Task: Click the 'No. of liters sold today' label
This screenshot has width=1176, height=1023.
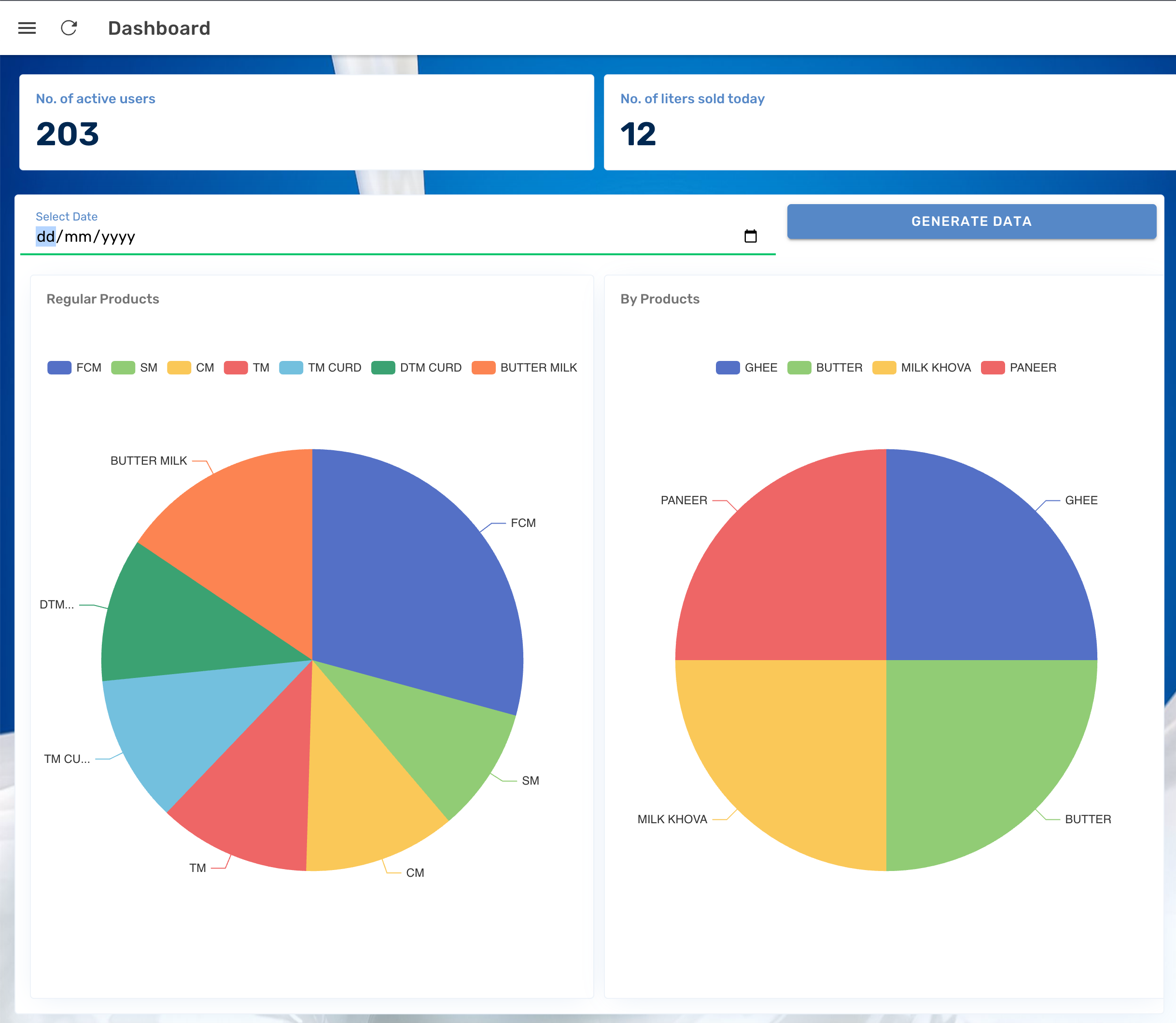Action: coord(692,99)
